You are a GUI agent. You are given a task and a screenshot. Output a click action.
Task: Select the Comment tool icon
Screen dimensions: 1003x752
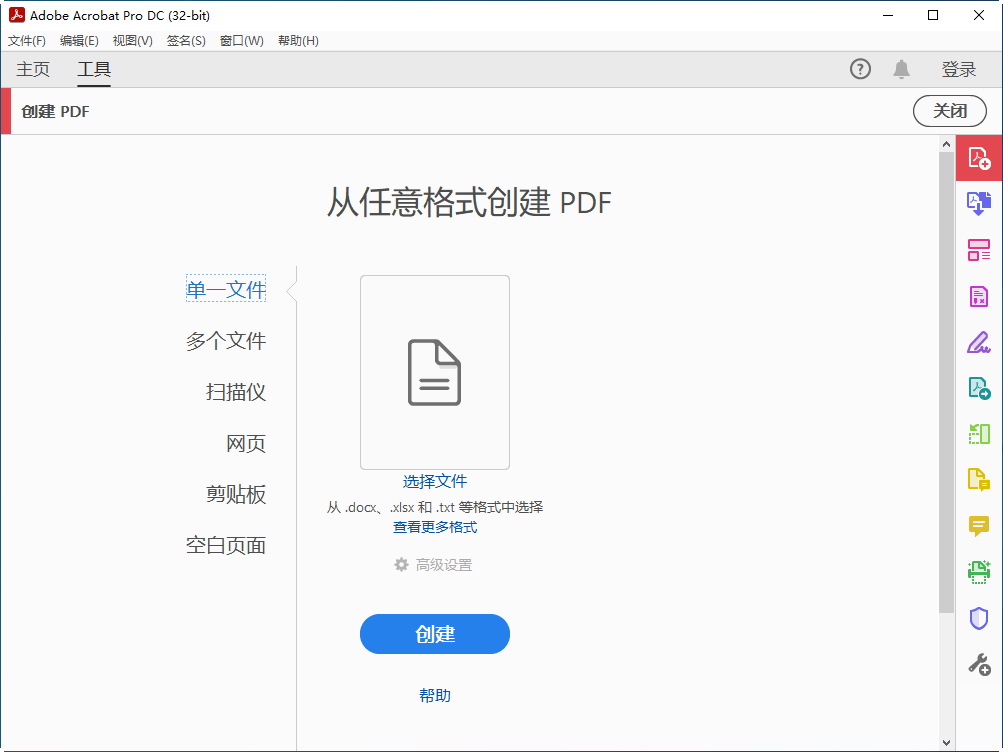pyautogui.click(x=978, y=526)
